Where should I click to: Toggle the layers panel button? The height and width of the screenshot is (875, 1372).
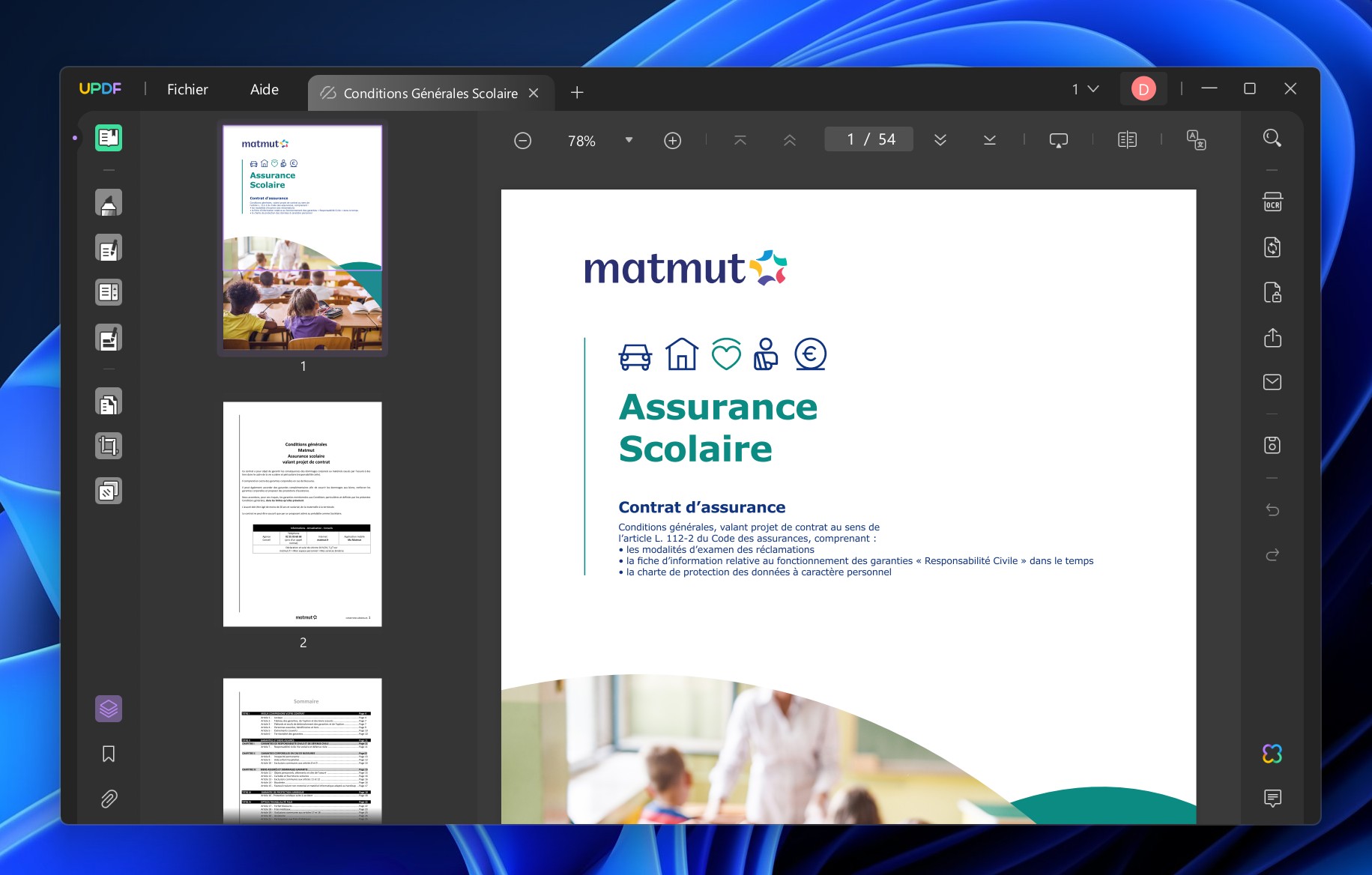[x=109, y=709]
